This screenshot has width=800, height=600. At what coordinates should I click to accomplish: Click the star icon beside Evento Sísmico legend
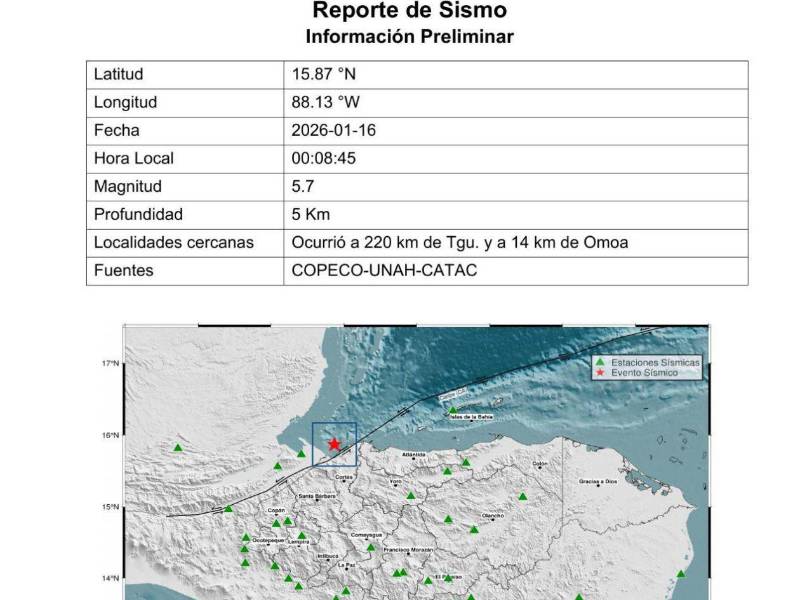pos(599,372)
